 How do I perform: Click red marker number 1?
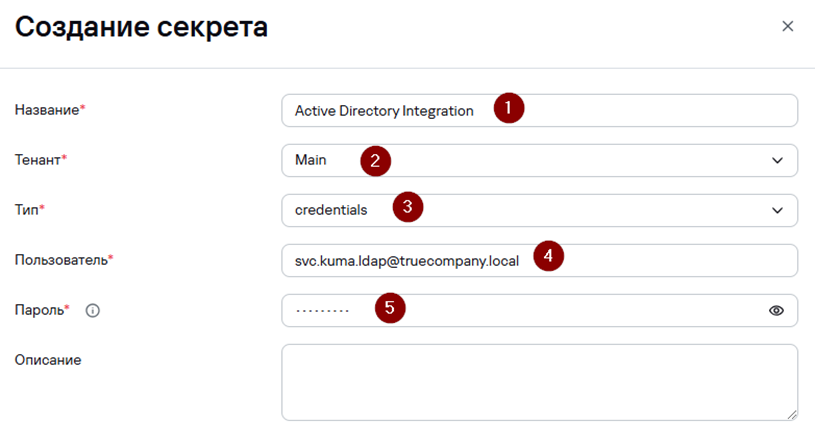coord(508,108)
